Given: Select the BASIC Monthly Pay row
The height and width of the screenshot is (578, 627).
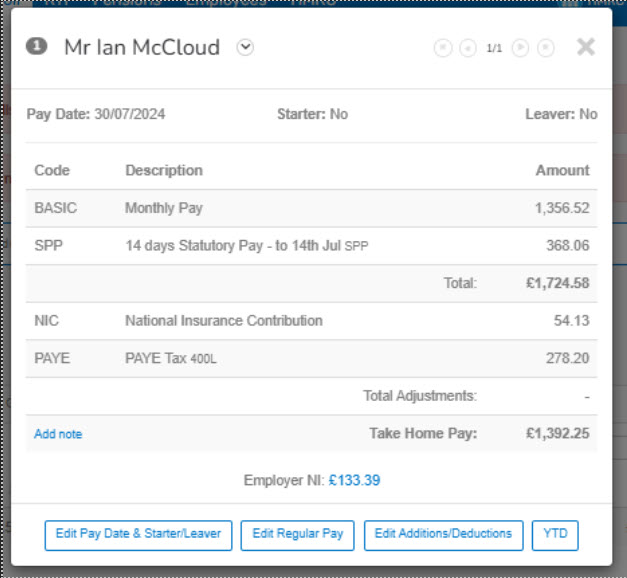Looking at the screenshot, I should [311, 208].
